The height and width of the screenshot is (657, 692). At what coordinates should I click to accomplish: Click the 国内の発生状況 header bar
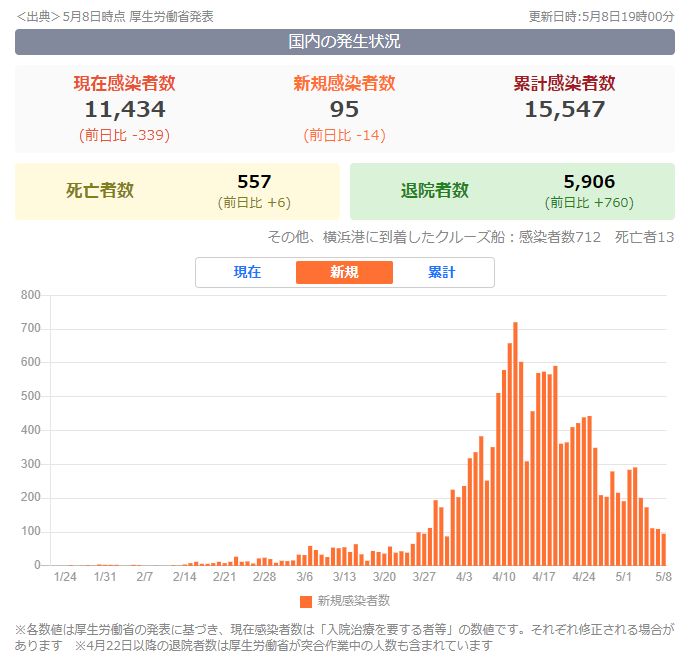(345, 42)
